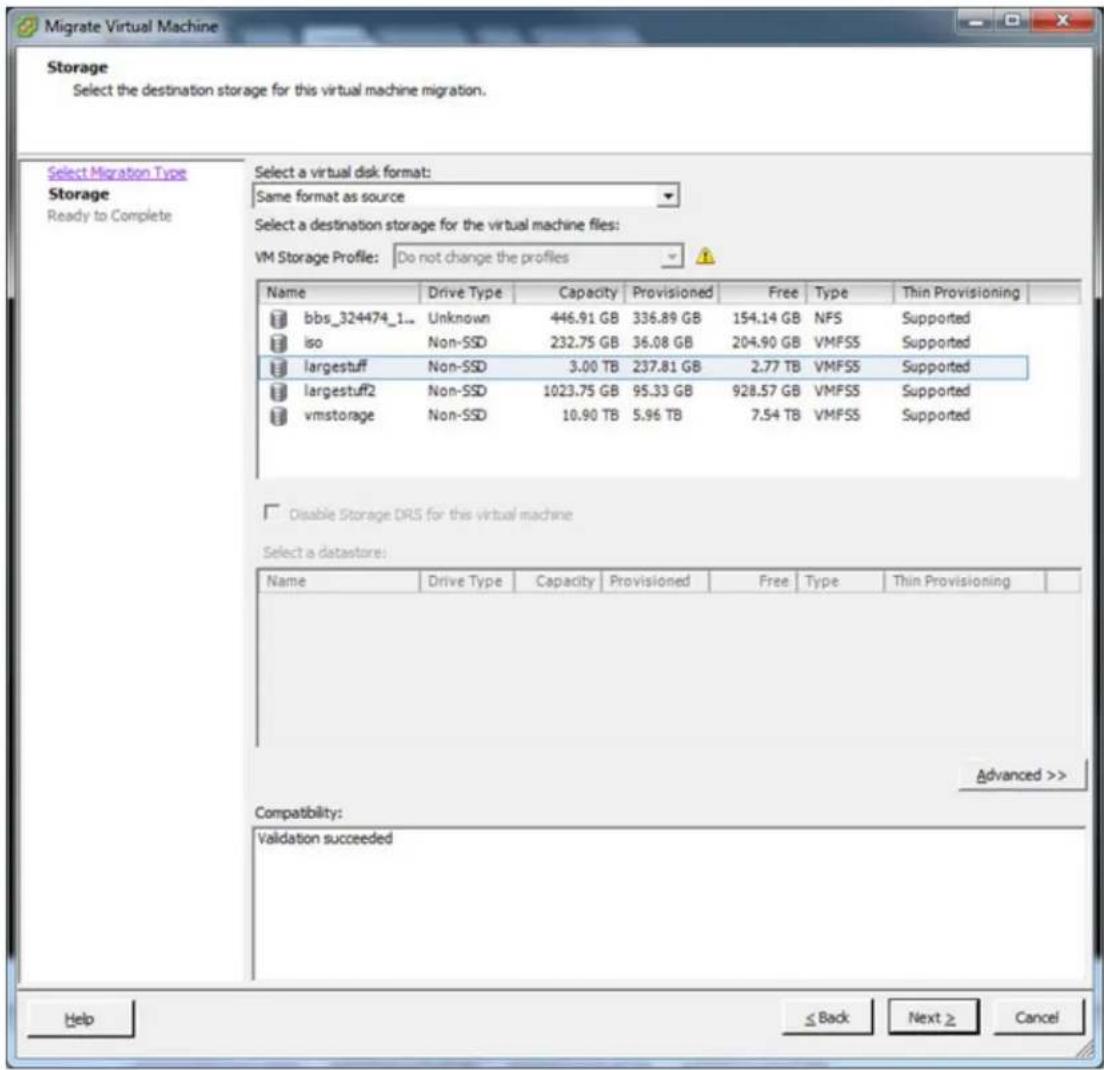1104x1070 pixels.
Task: Sort by Name column in top table
Action: coord(339,292)
